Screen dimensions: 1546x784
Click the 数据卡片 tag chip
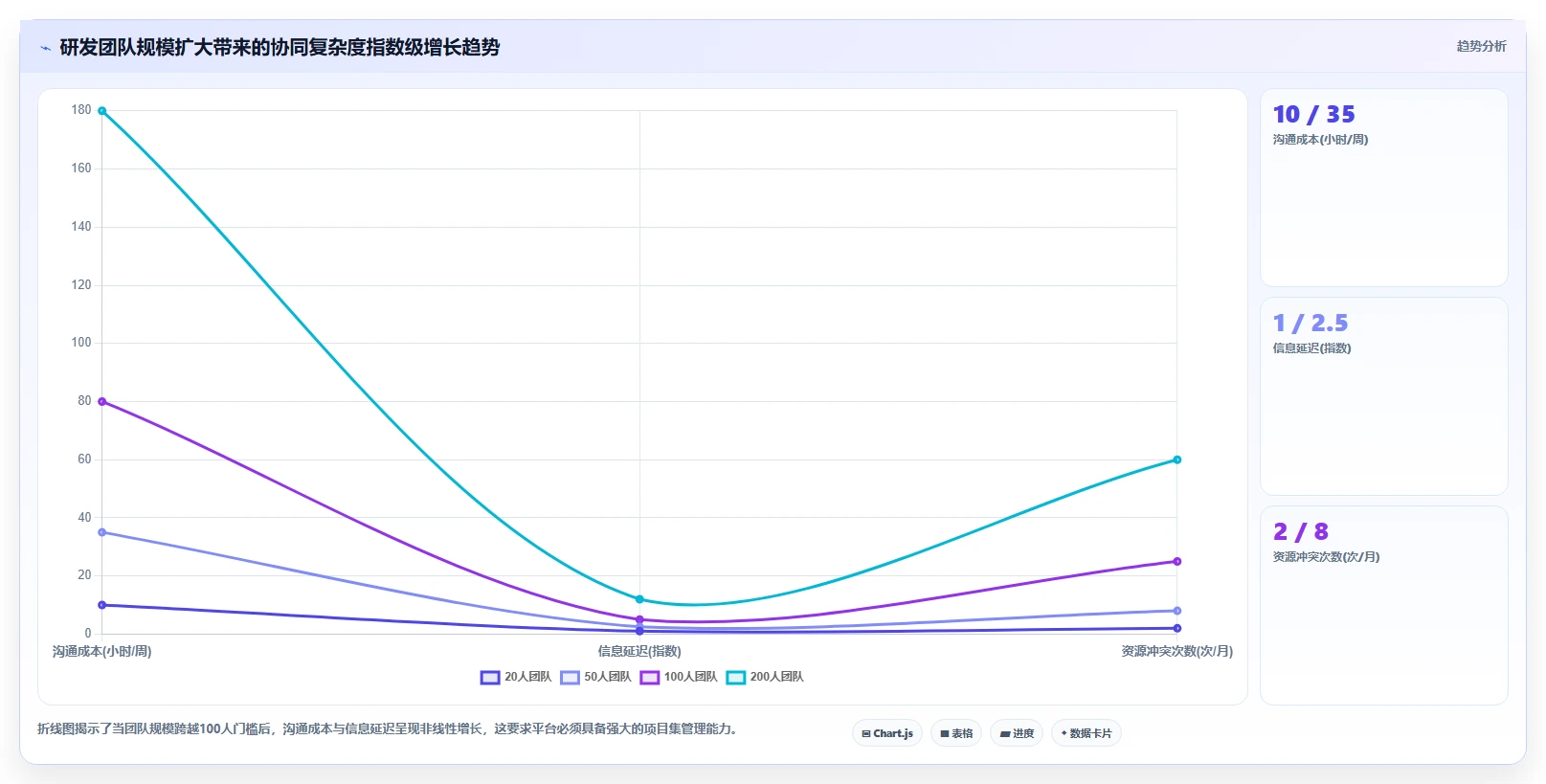[x=1087, y=733]
